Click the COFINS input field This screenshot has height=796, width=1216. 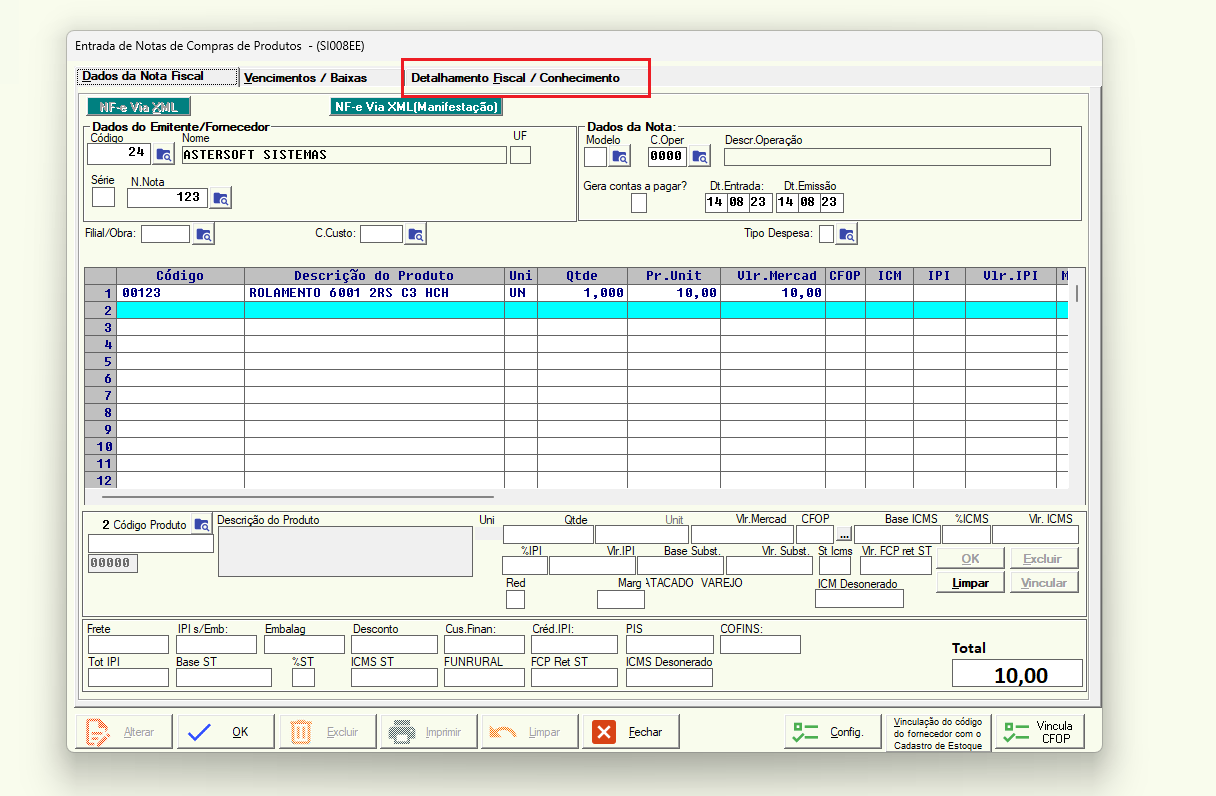point(760,645)
